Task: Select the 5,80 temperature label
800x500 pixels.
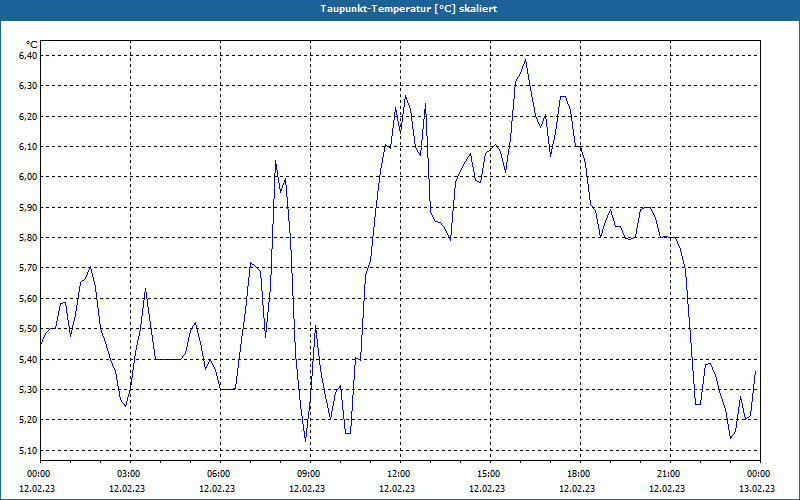Action: click(28, 238)
